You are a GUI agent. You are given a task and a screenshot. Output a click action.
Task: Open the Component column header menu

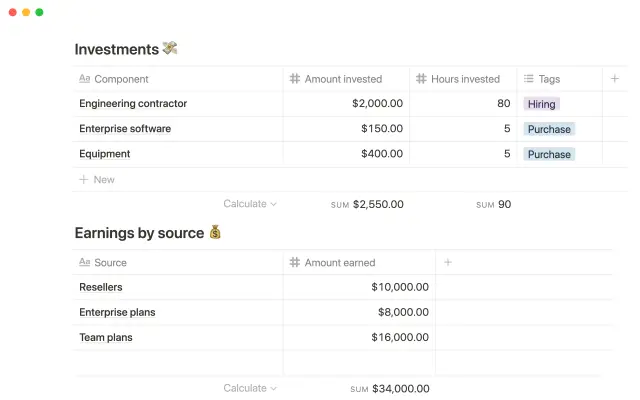[x=178, y=79]
